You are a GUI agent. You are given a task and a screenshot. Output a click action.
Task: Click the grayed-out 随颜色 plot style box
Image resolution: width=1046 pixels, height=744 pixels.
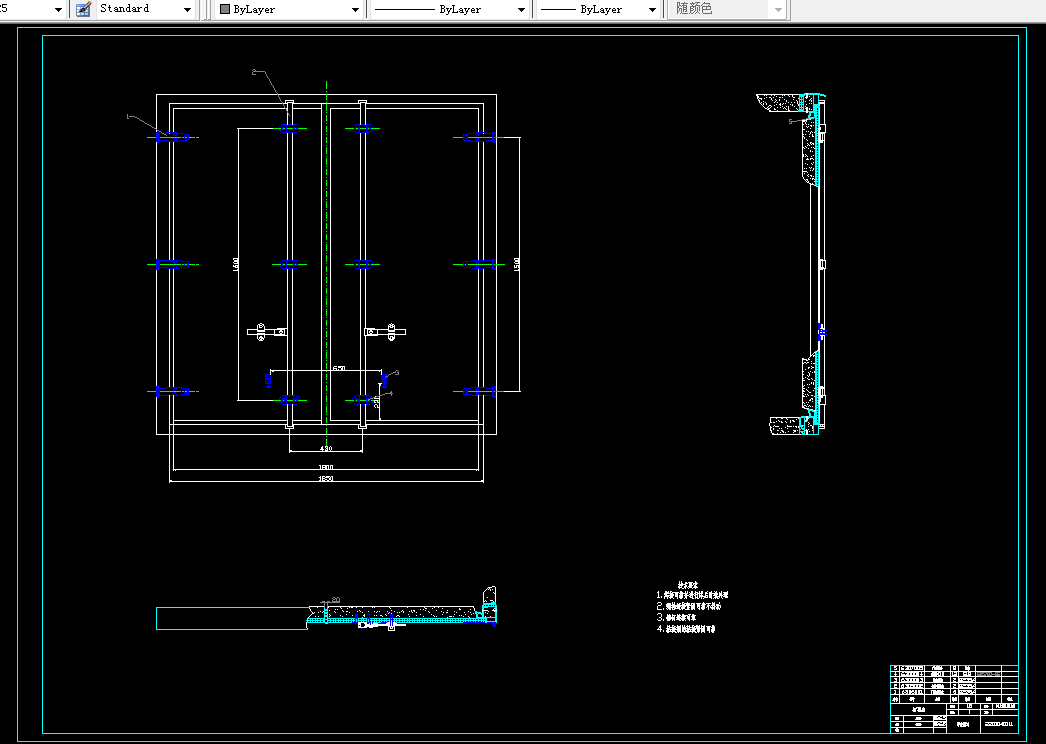tap(726, 9)
